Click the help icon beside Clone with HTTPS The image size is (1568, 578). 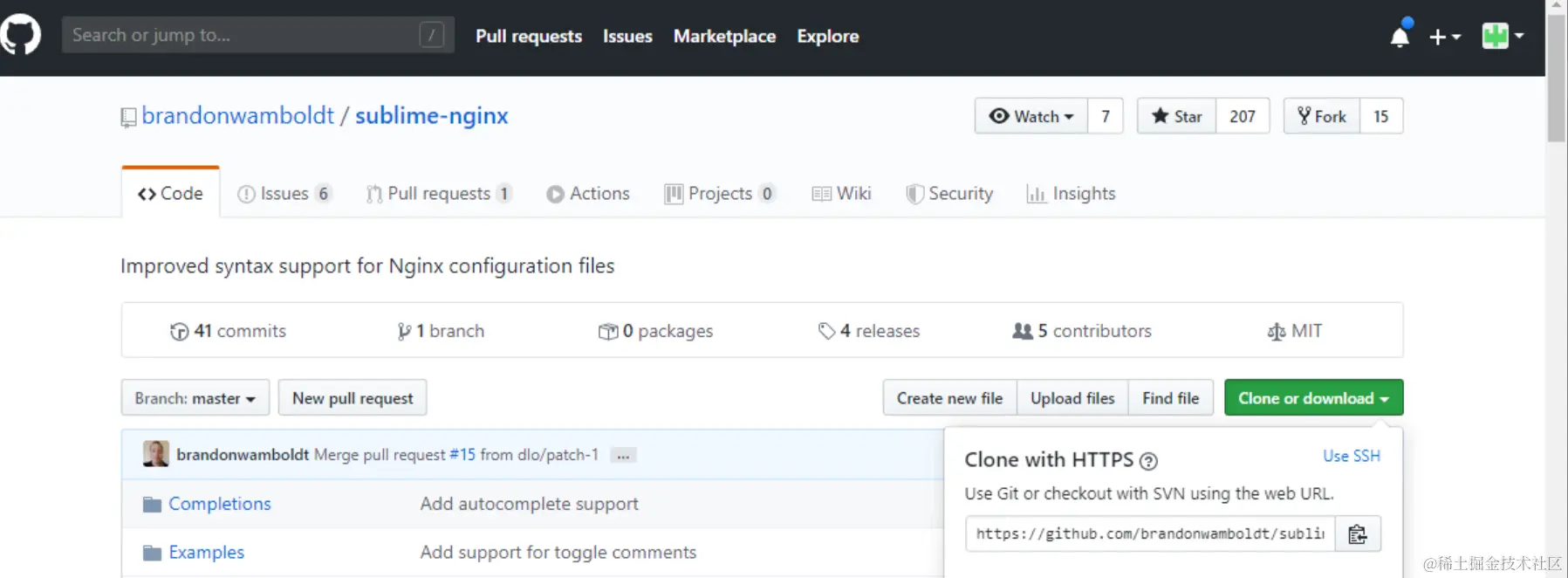coord(1149,461)
